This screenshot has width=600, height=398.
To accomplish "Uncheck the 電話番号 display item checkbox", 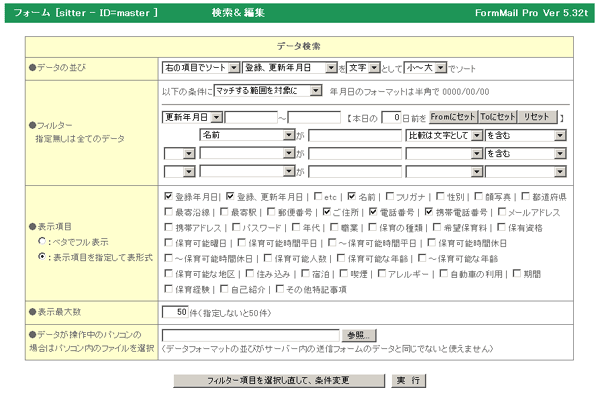I will (373, 212).
